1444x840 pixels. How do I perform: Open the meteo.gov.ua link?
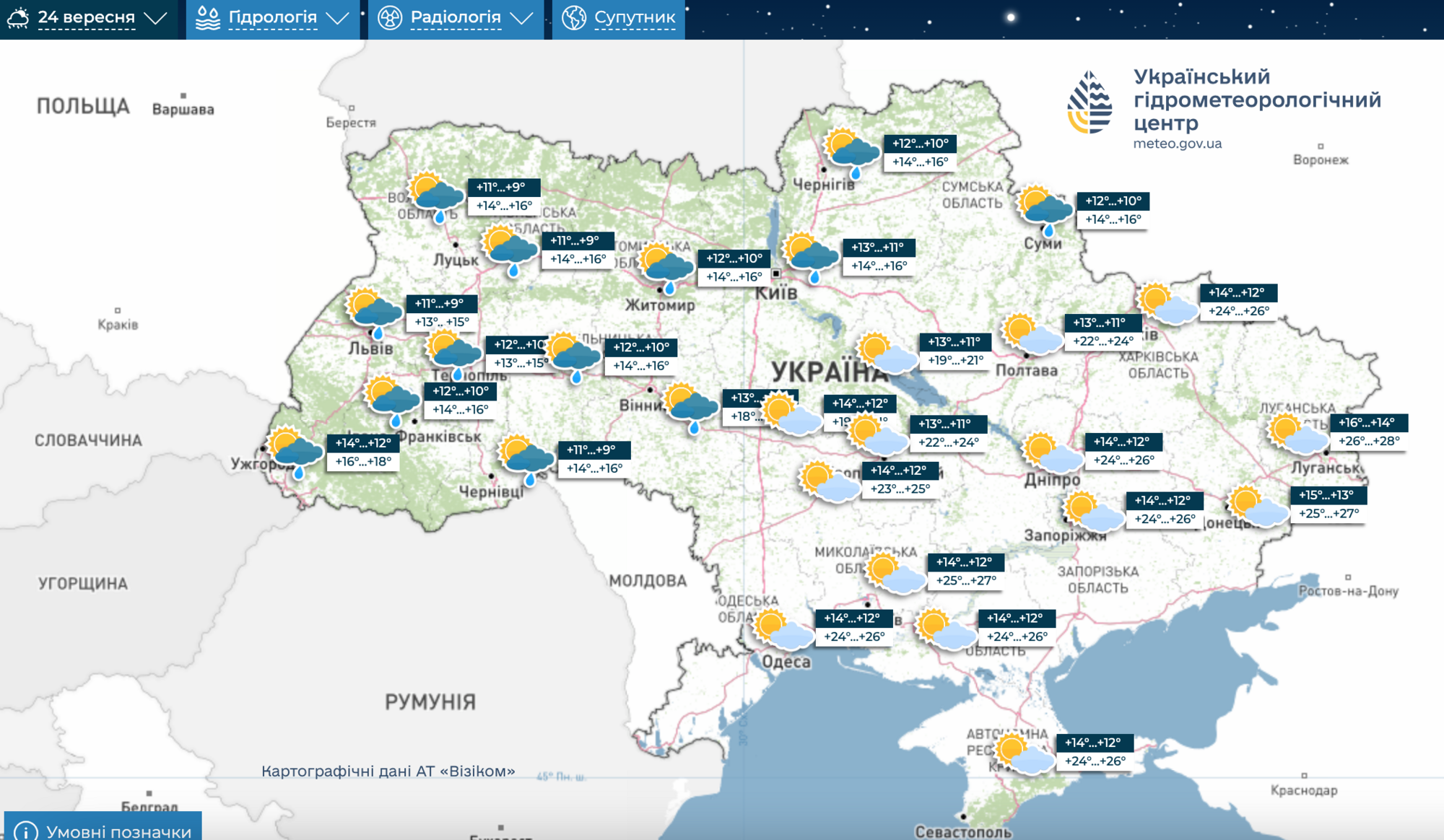coord(1177,144)
